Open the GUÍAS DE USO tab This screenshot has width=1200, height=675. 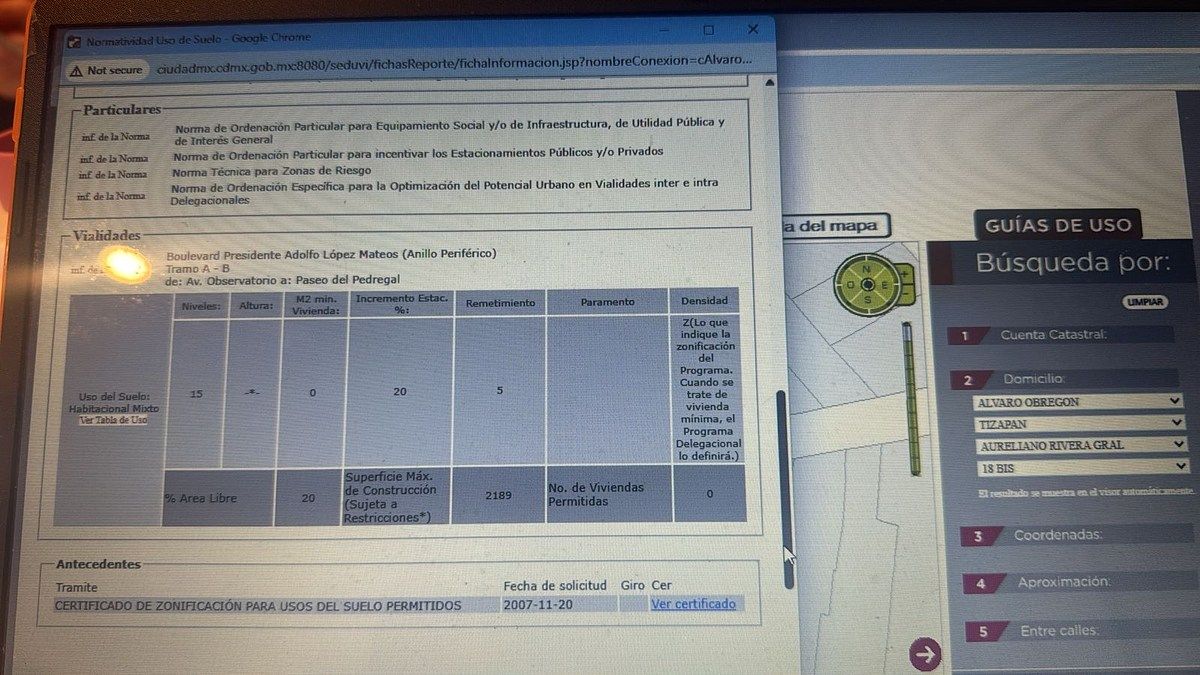pyautogui.click(x=1058, y=225)
